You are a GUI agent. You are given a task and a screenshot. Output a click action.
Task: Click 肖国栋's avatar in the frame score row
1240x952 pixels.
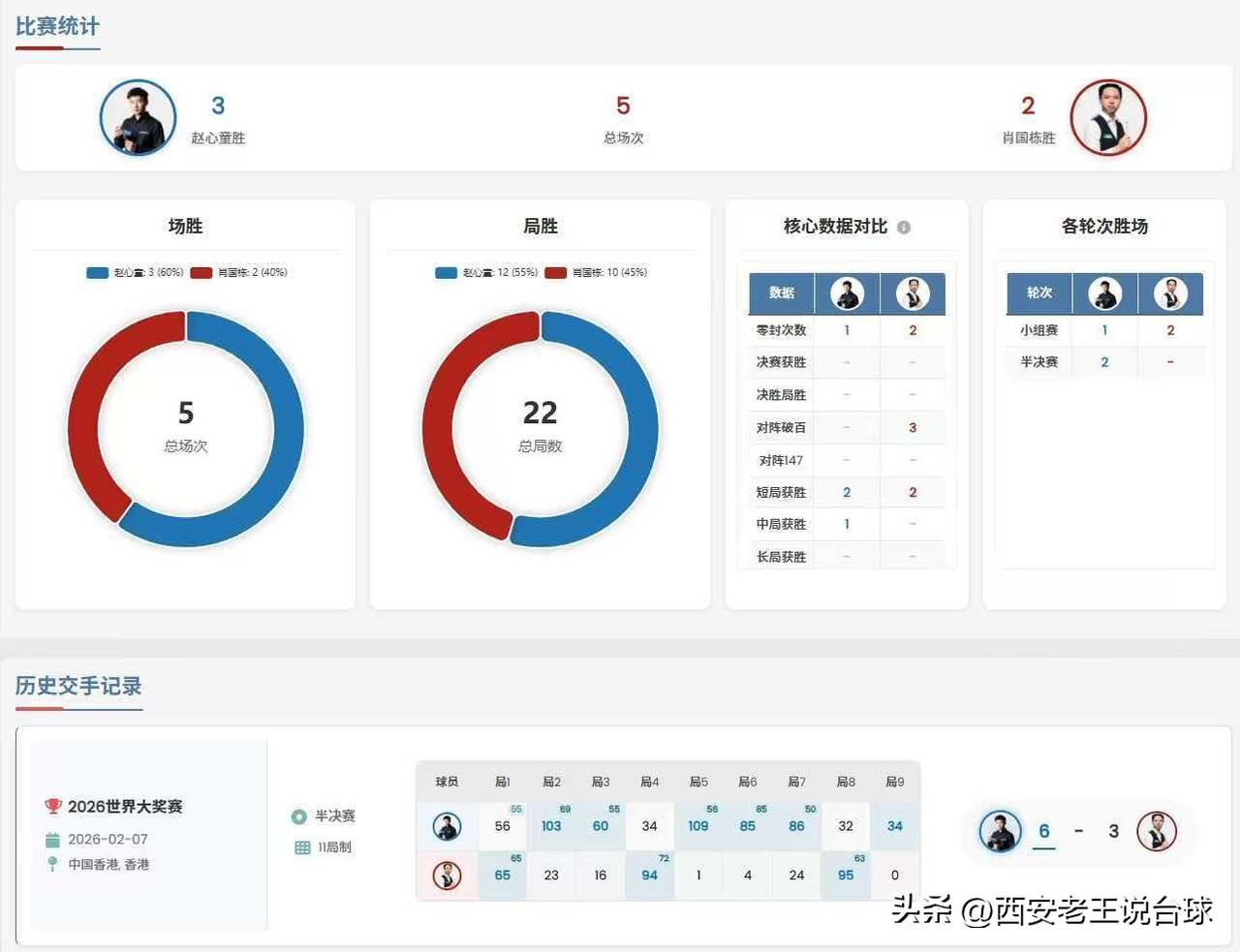click(x=447, y=875)
